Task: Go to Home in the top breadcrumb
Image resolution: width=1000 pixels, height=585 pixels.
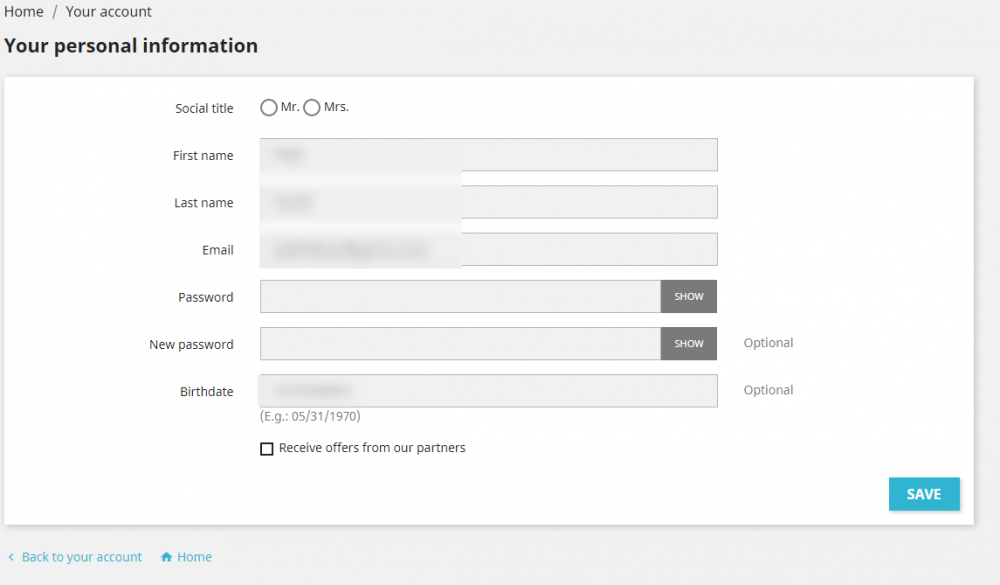Action: [x=24, y=12]
